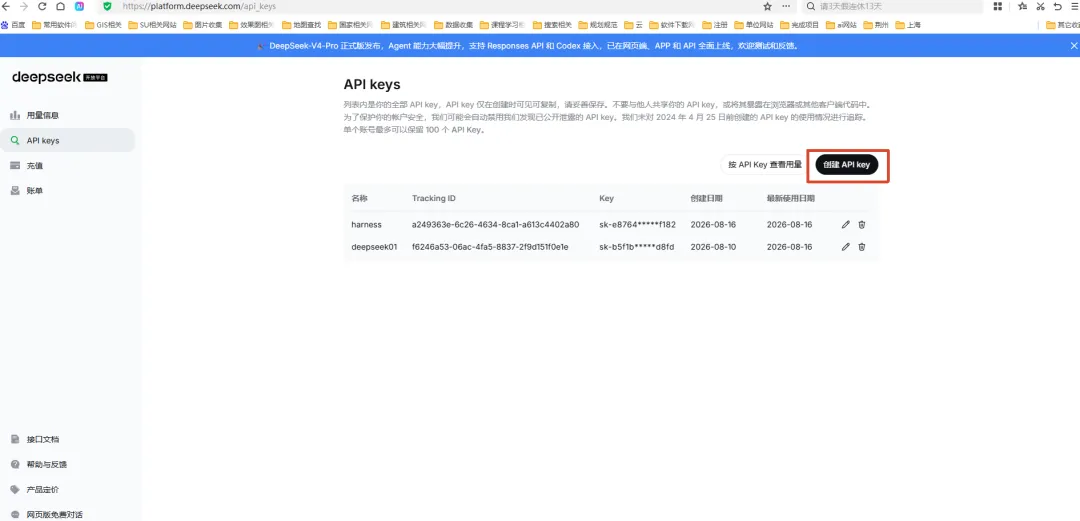This screenshot has height=521, width=1080.
Task: Open the address bar three-dot menu
Action: (x=786, y=6)
